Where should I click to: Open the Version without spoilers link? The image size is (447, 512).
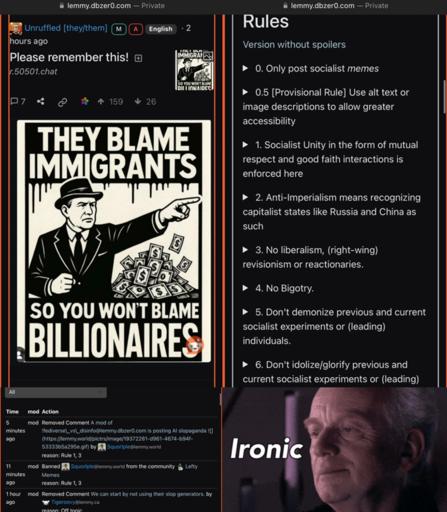[294, 45]
